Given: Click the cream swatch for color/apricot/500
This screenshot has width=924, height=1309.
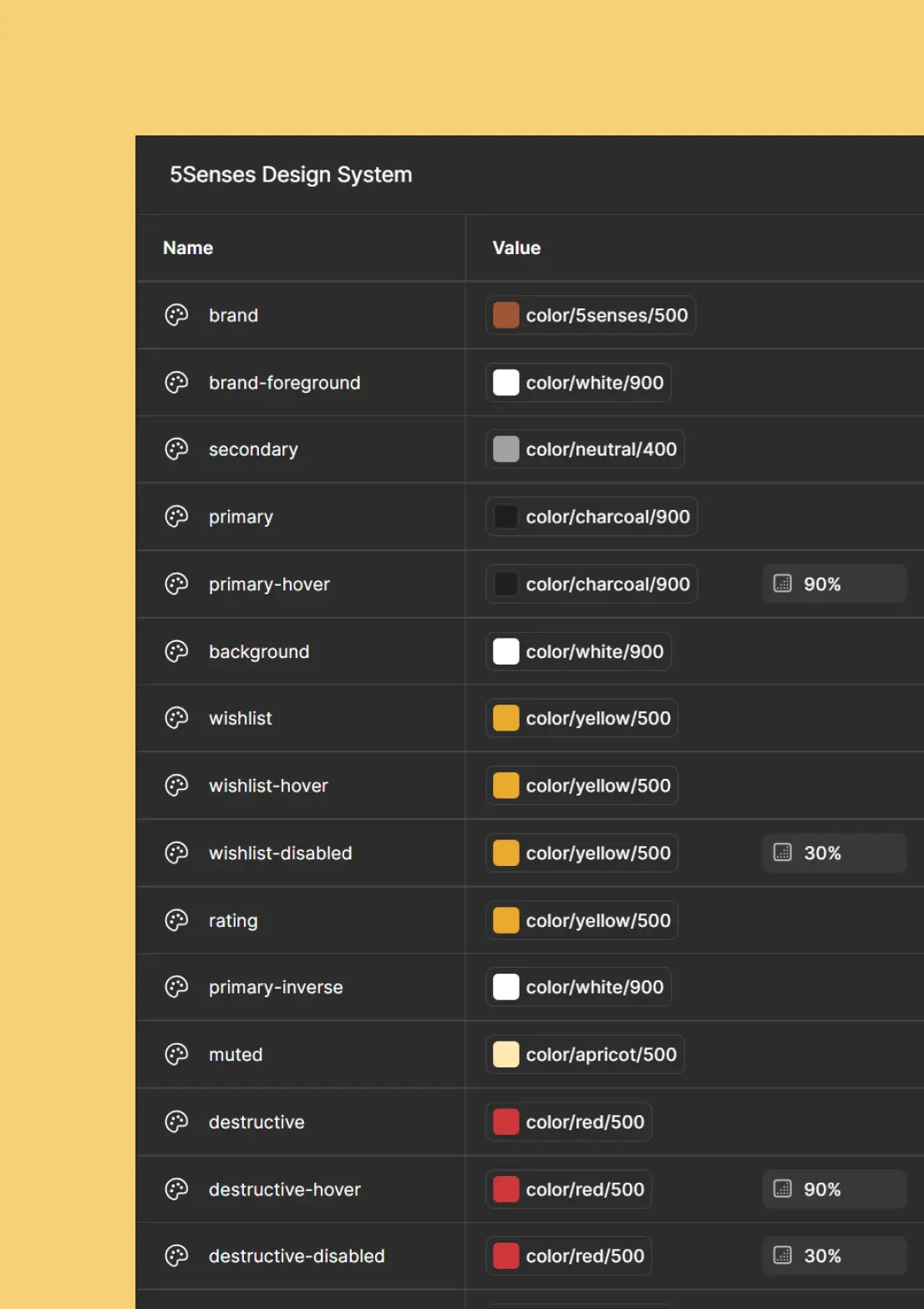Looking at the screenshot, I should click(505, 1054).
